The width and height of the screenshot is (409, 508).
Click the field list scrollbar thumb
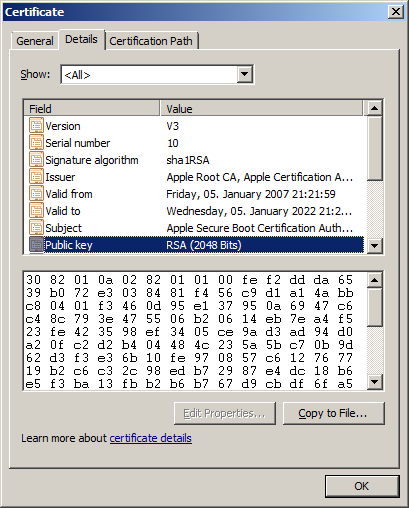tap(374, 148)
